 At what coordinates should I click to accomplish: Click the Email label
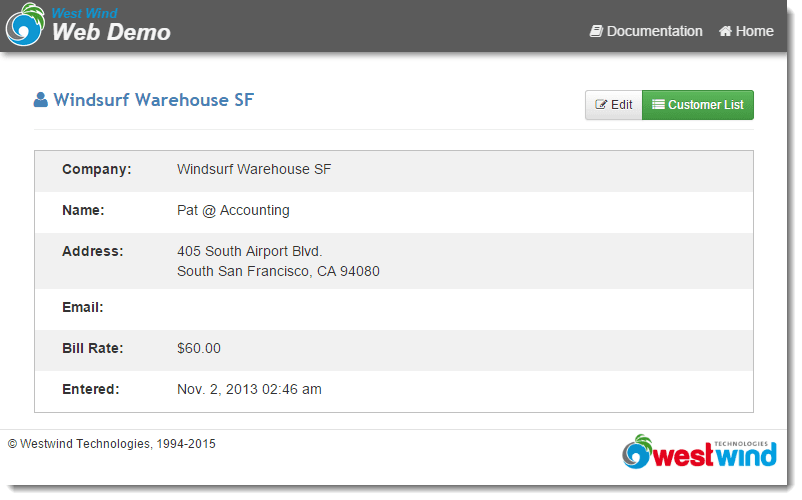pos(83,307)
